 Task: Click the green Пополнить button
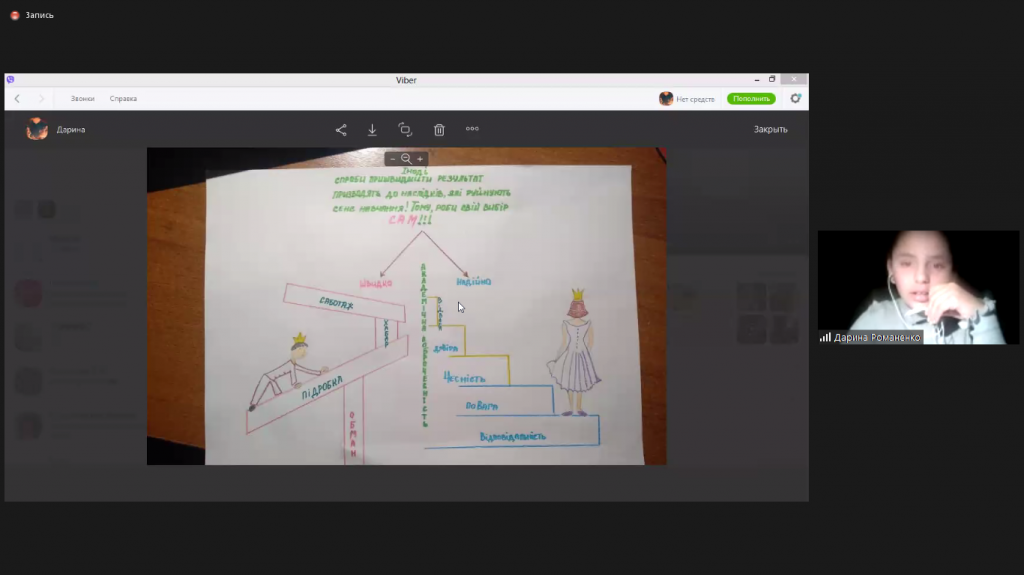click(x=751, y=99)
